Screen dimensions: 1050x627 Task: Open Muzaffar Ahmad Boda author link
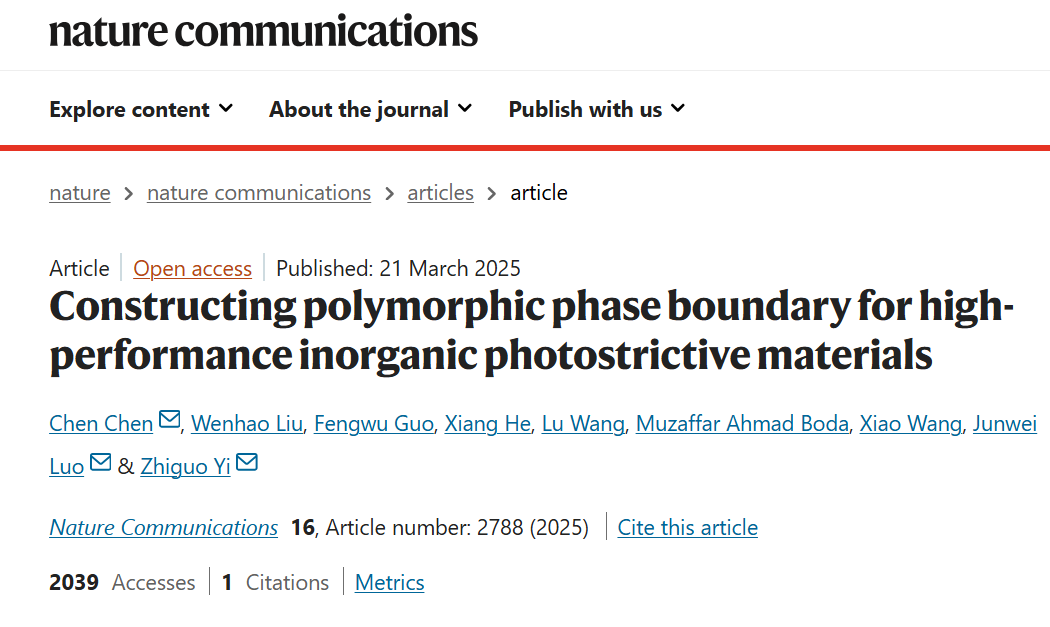[742, 423]
